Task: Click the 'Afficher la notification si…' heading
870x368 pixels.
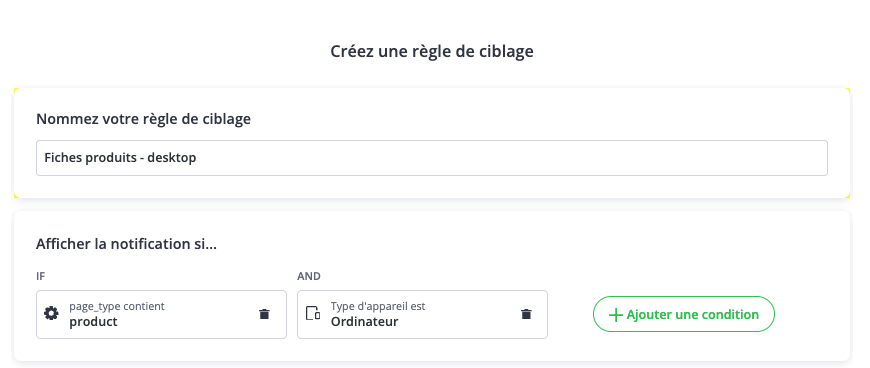Action: pos(127,244)
